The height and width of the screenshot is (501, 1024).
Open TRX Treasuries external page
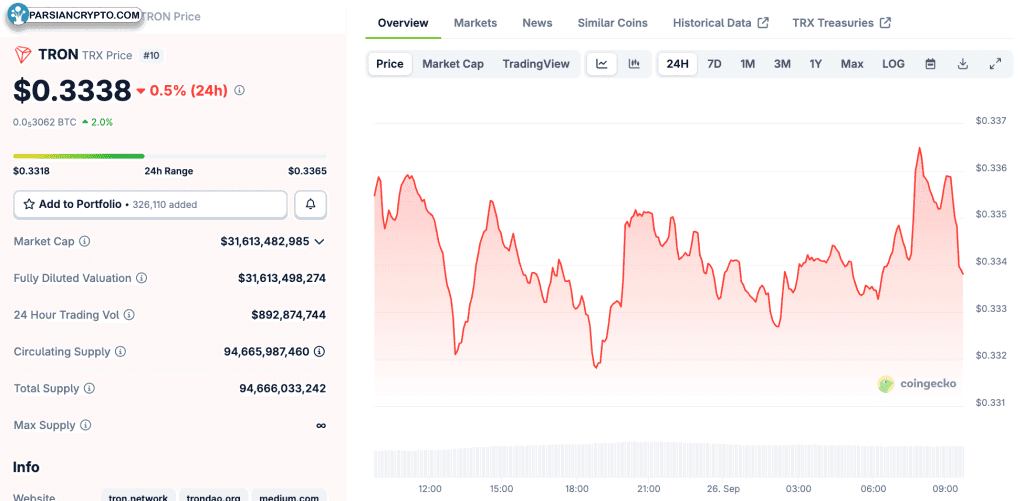coord(841,23)
